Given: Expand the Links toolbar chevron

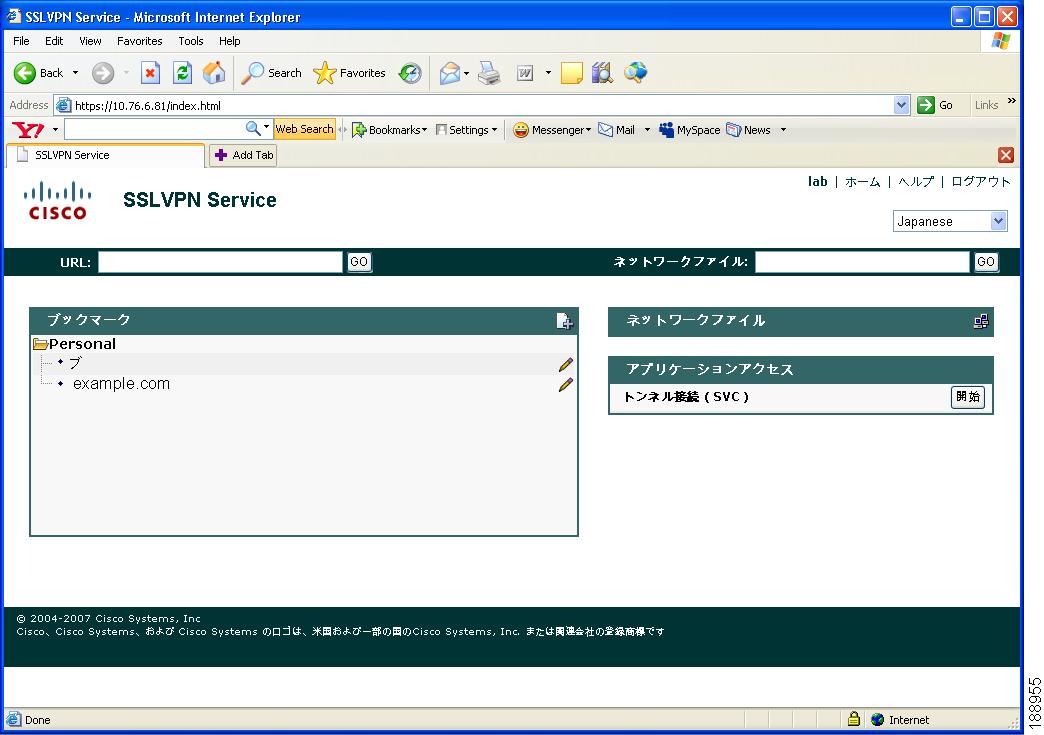Looking at the screenshot, I should (x=1011, y=101).
